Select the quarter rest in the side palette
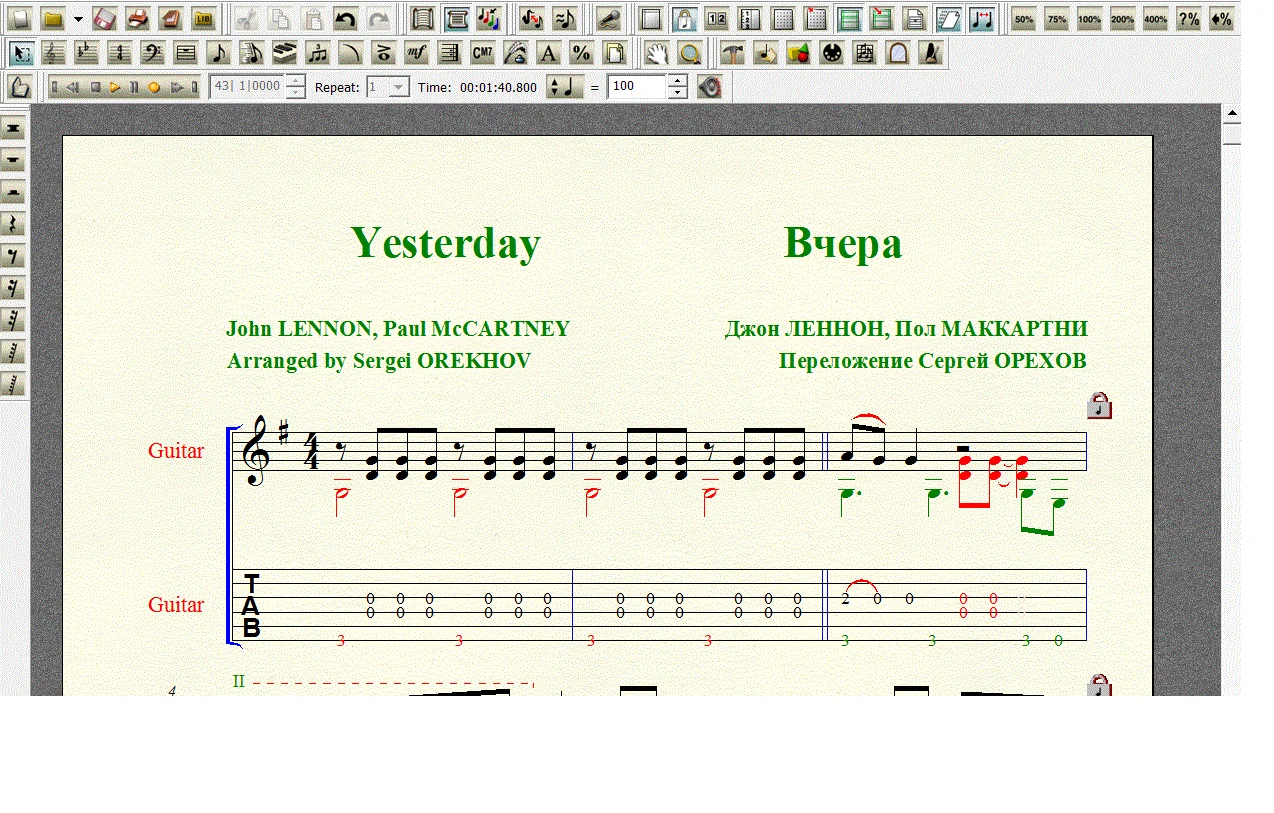The width and height of the screenshot is (1274, 813). [14, 224]
